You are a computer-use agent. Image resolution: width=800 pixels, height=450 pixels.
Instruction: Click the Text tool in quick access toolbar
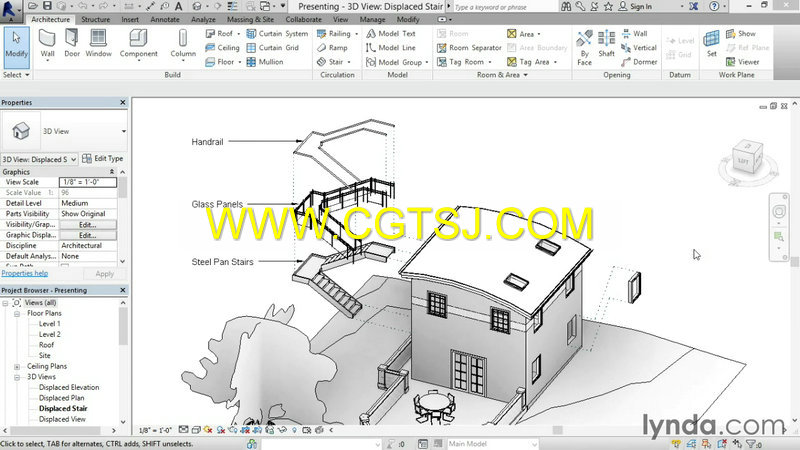179,6
